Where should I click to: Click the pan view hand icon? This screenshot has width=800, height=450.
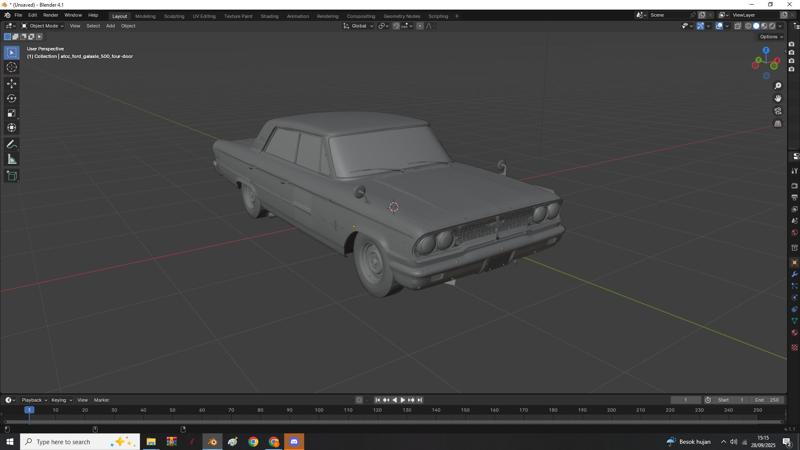coord(778,98)
